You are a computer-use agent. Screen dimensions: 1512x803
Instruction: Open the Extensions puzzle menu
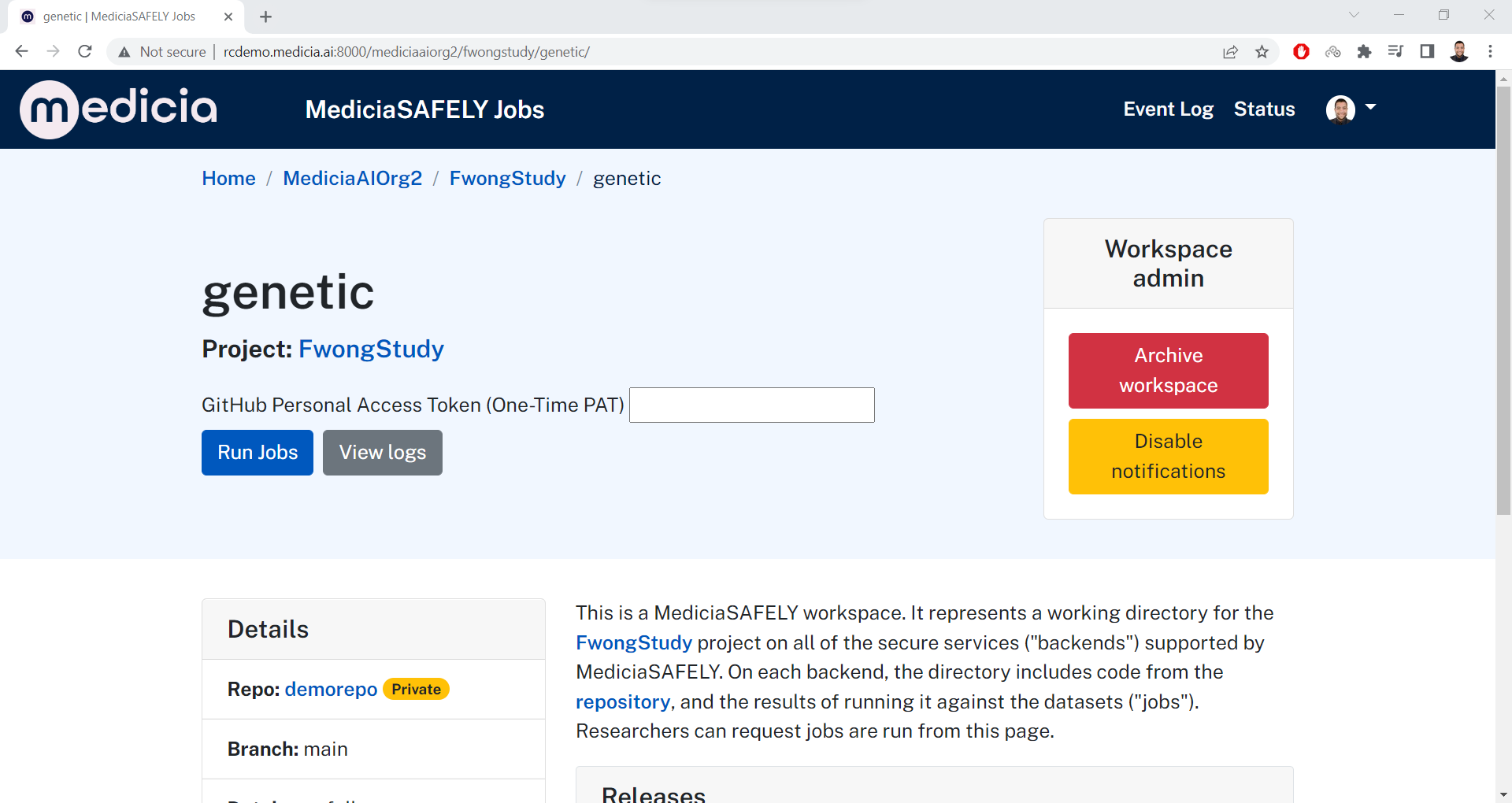tap(1364, 52)
